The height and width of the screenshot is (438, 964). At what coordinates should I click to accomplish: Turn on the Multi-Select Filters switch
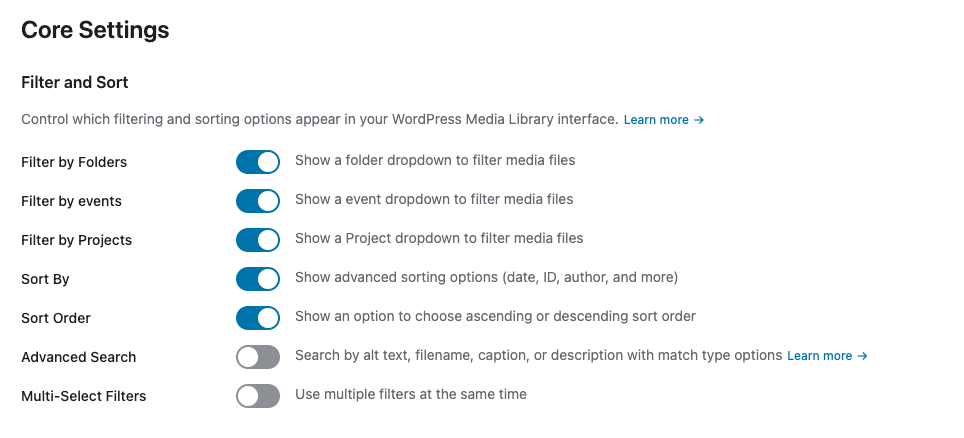[257, 396]
